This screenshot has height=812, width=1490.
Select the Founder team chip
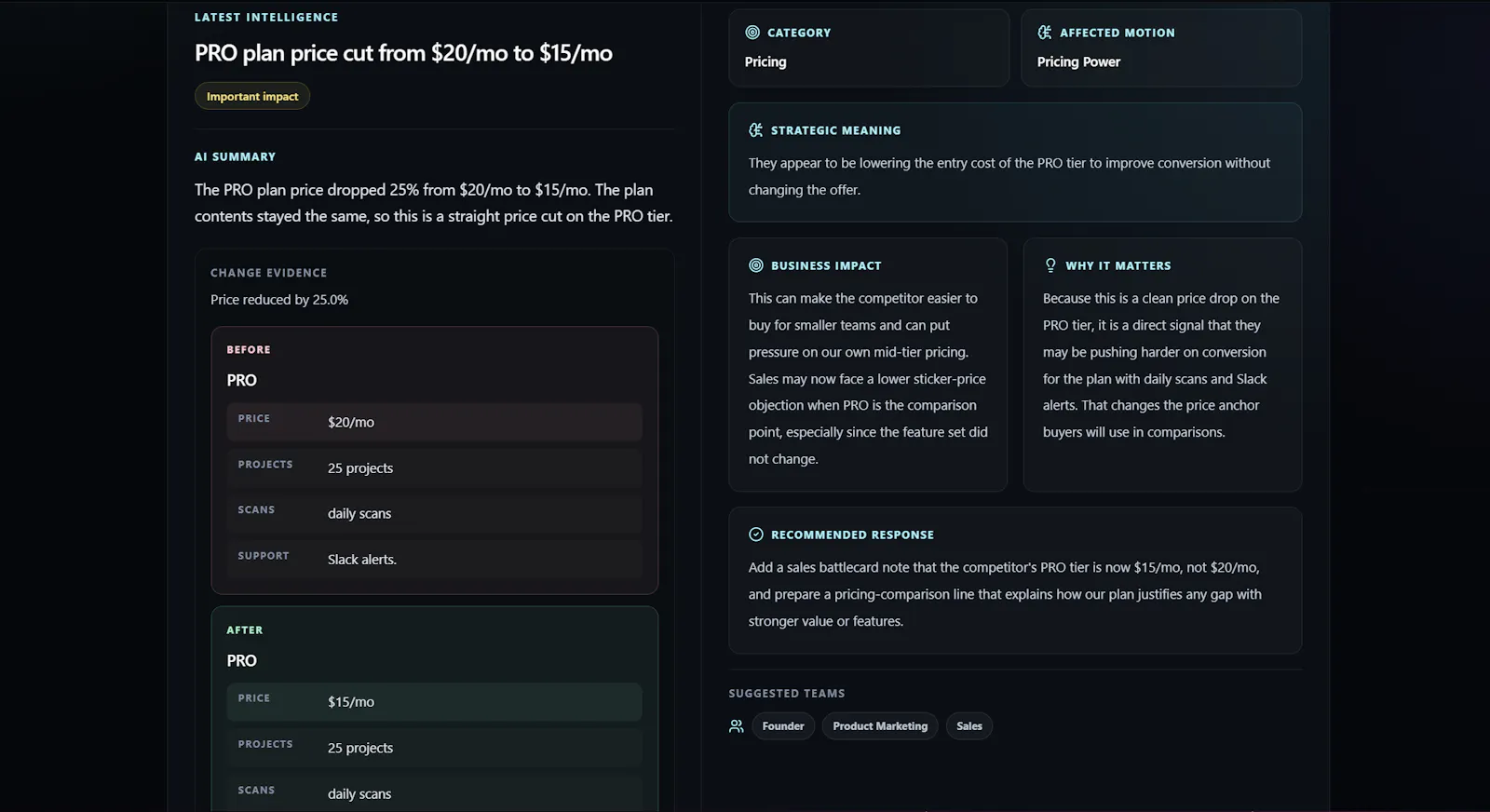click(783, 726)
